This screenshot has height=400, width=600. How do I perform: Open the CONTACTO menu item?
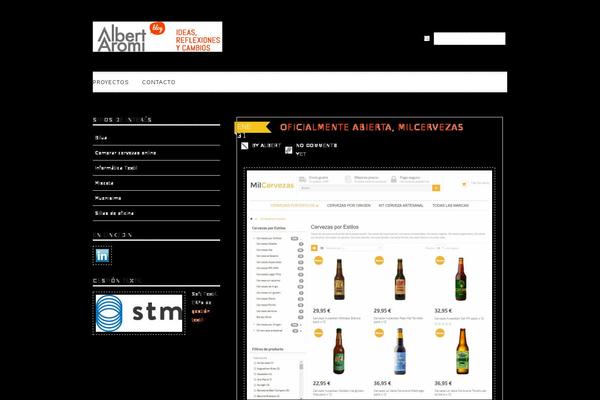(x=158, y=82)
